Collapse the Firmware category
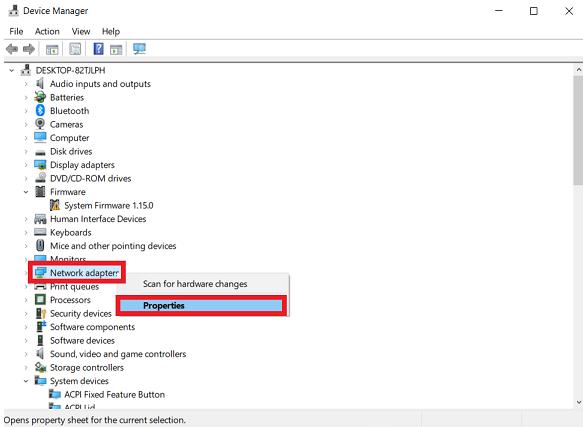The width and height of the screenshot is (583, 427). coord(26,192)
